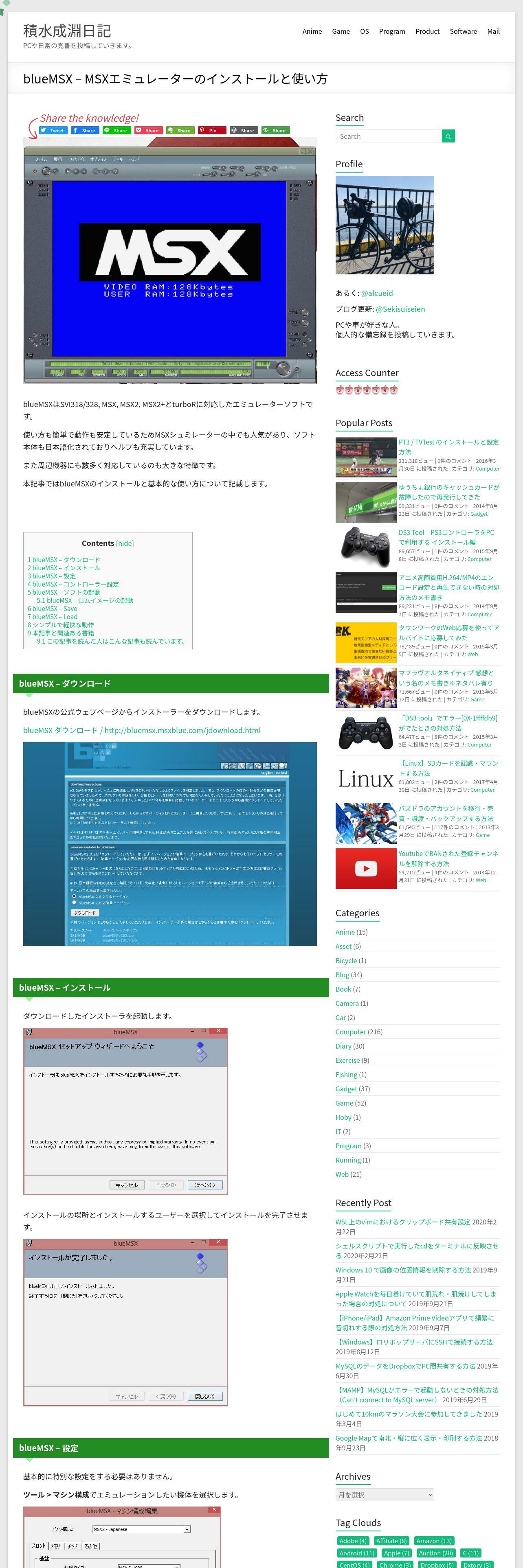Image resolution: width=523 pixels, height=1568 pixels.
Task: Hide the Contents table of contents
Action: (125, 543)
